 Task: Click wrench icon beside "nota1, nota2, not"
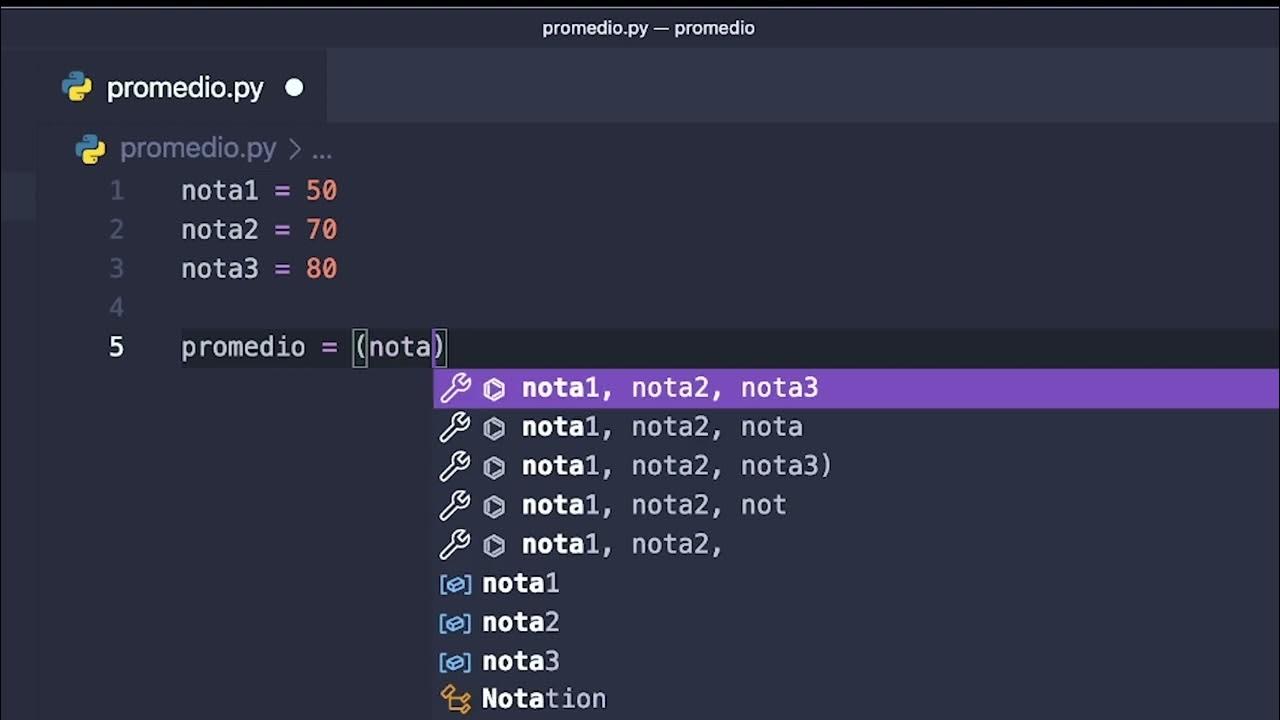tap(455, 505)
